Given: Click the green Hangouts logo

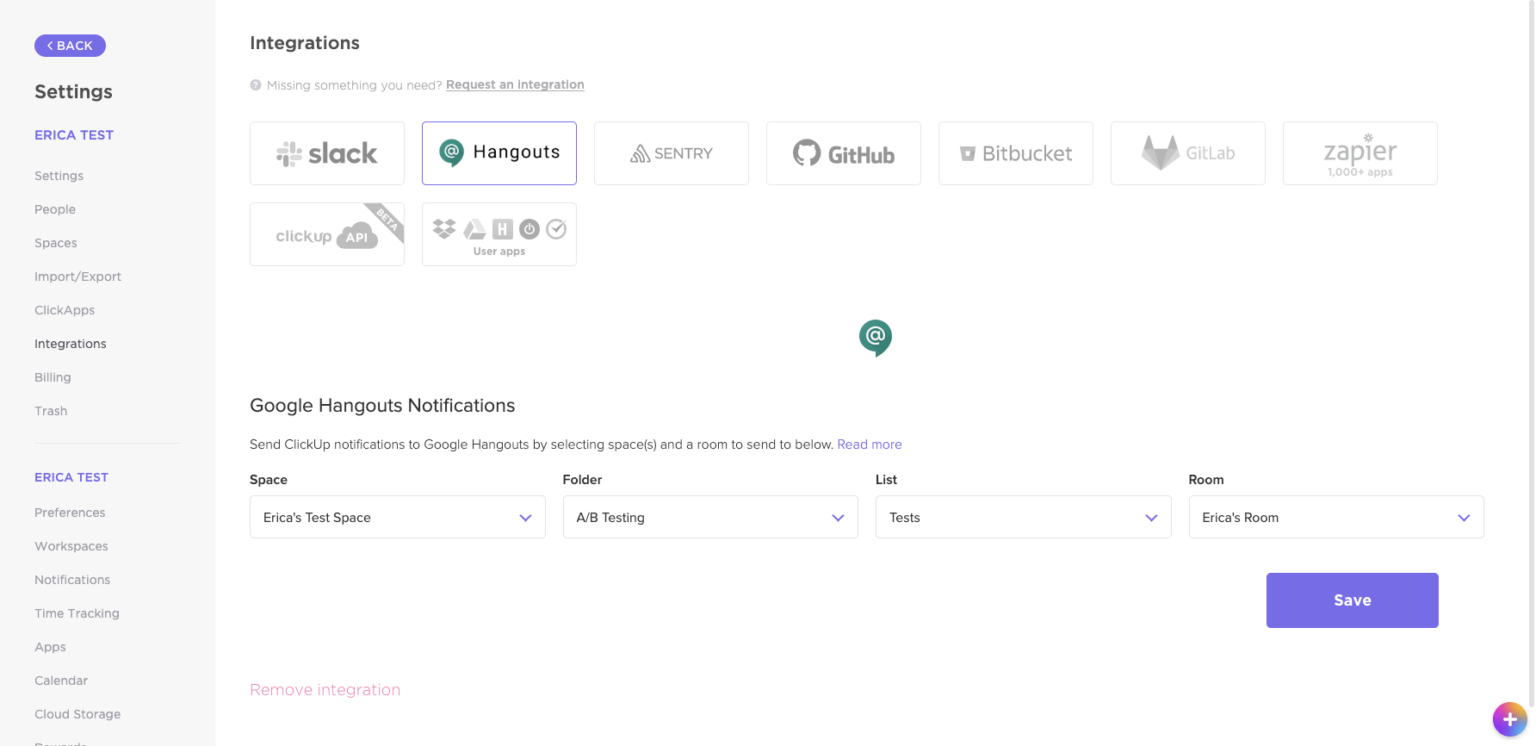Looking at the screenshot, I should pos(875,338).
